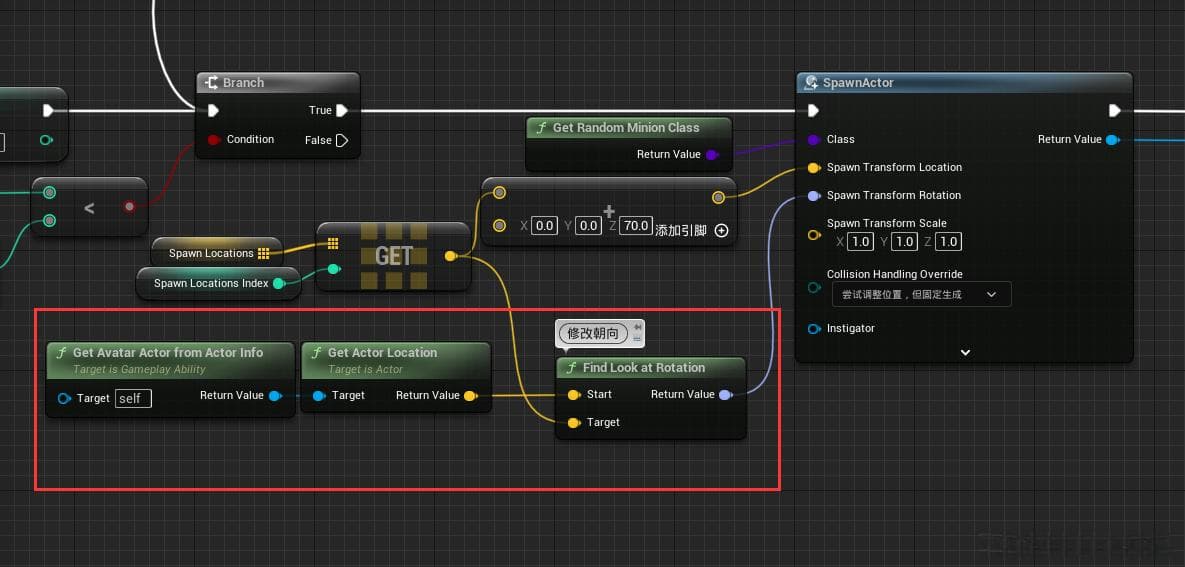Click the less-than node top input pin
The width and height of the screenshot is (1185, 567).
click(49, 192)
